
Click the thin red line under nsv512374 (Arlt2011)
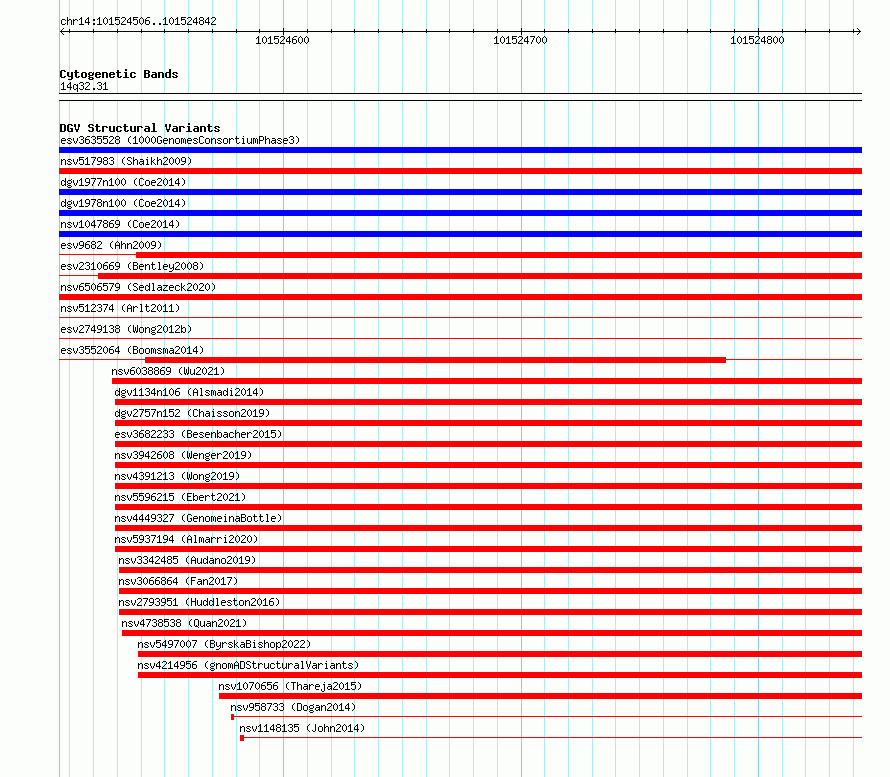(460, 317)
